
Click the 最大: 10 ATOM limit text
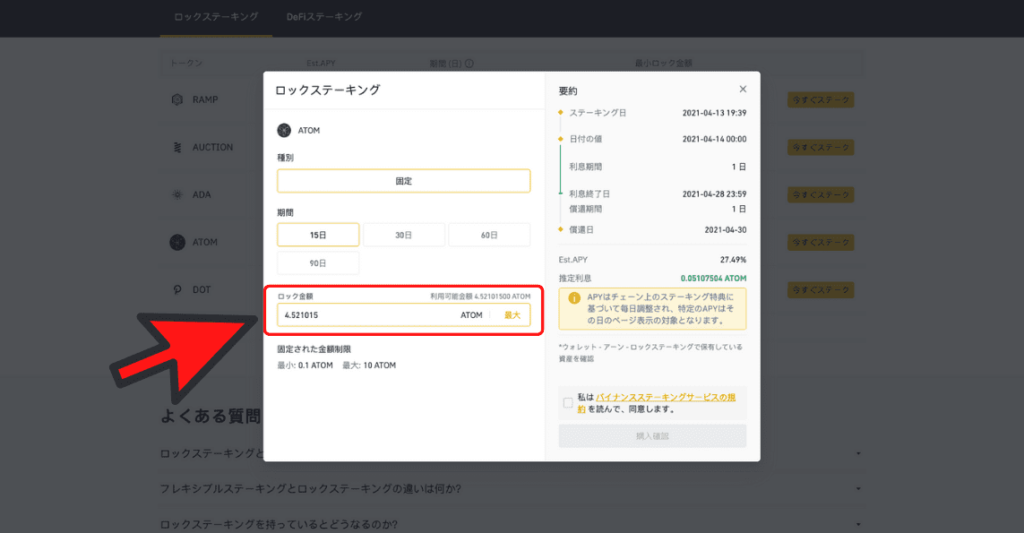coord(369,365)
